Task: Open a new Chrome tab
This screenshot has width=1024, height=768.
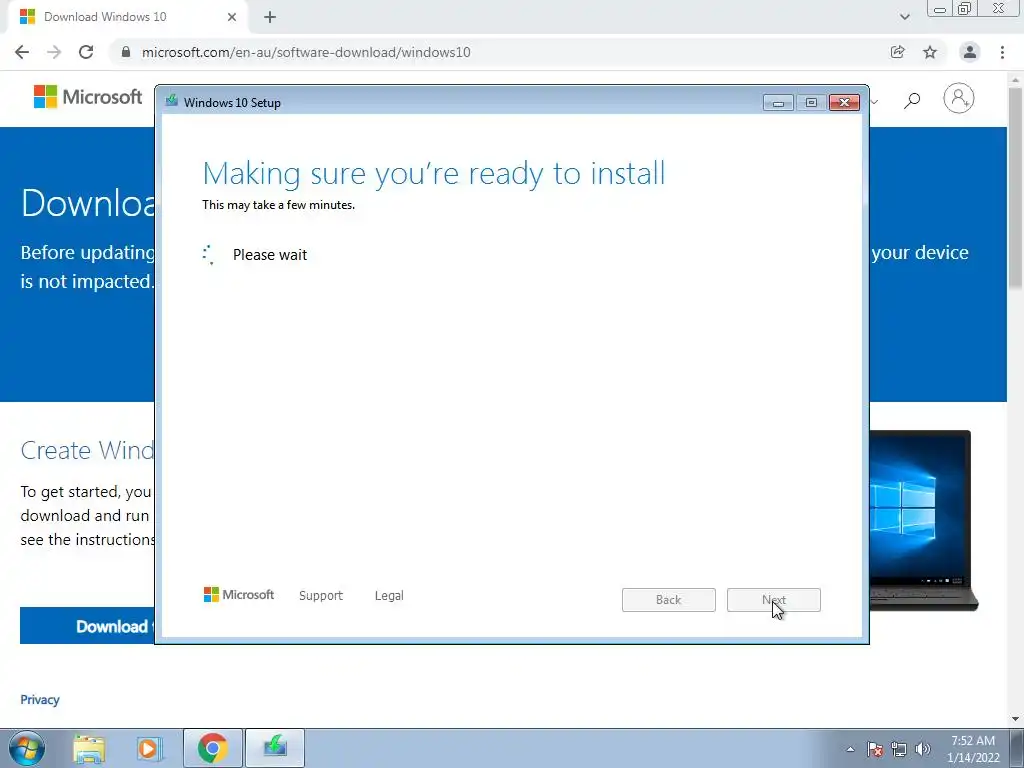Action: click(270, 17)
